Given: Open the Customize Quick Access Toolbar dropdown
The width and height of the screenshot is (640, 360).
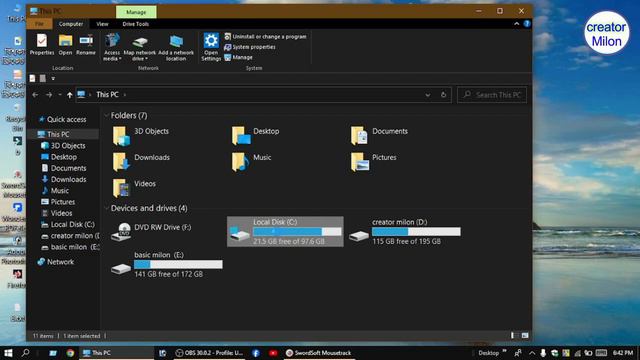Looking at the screenshot, I should (53, 78).
